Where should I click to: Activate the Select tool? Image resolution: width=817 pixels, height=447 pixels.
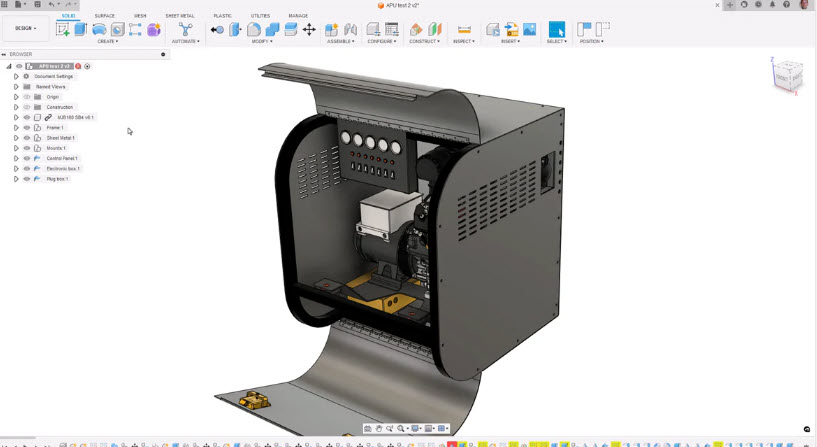click(x=556, y=29)
